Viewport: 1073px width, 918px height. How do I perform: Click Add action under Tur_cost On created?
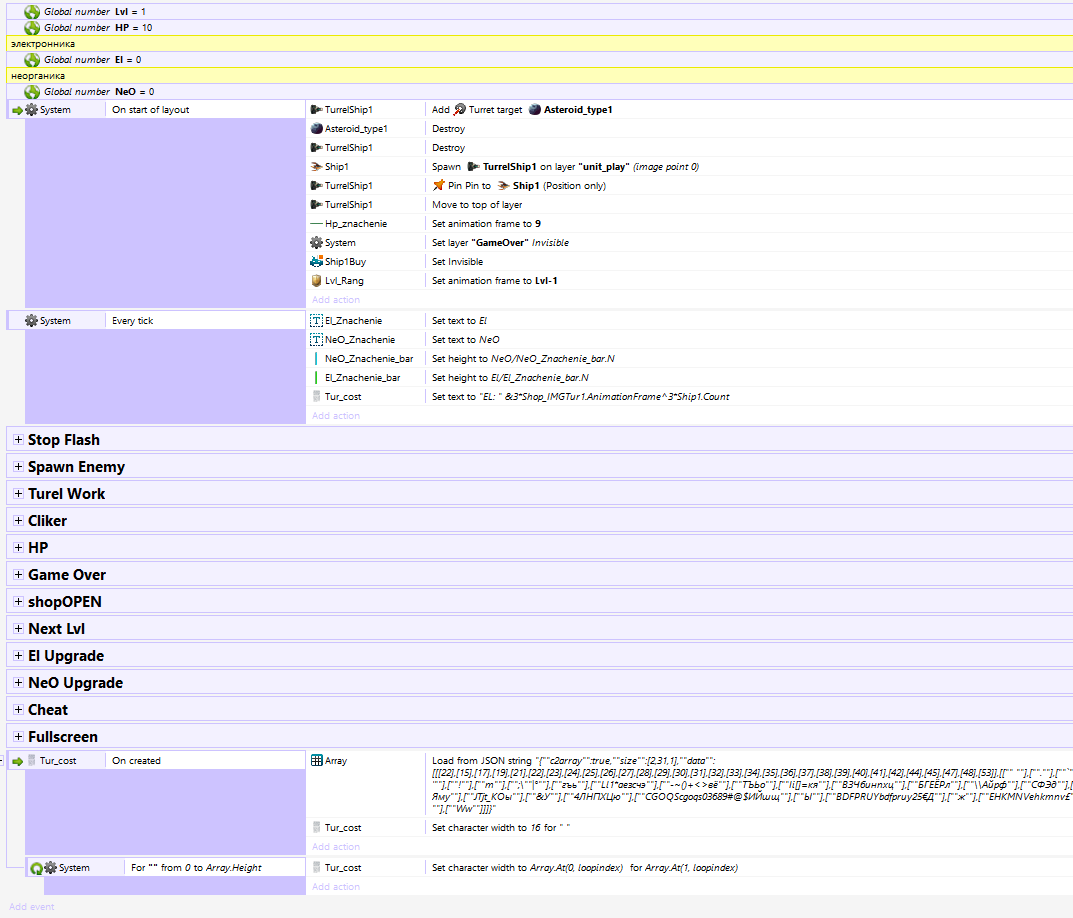(x=336, y=847)
